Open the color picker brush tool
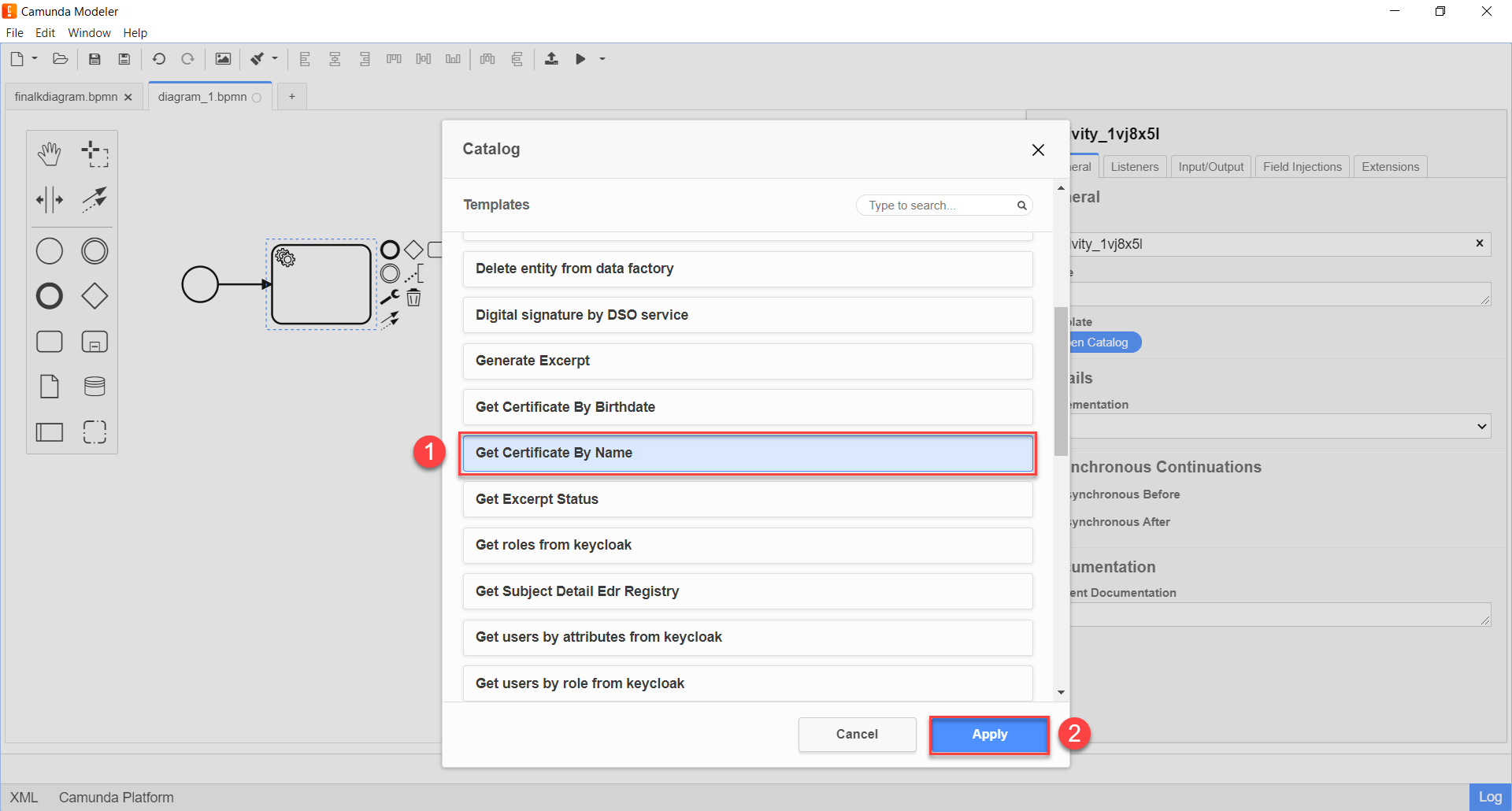This screenshot has width=1512, height=811. (x=257, y=59)
